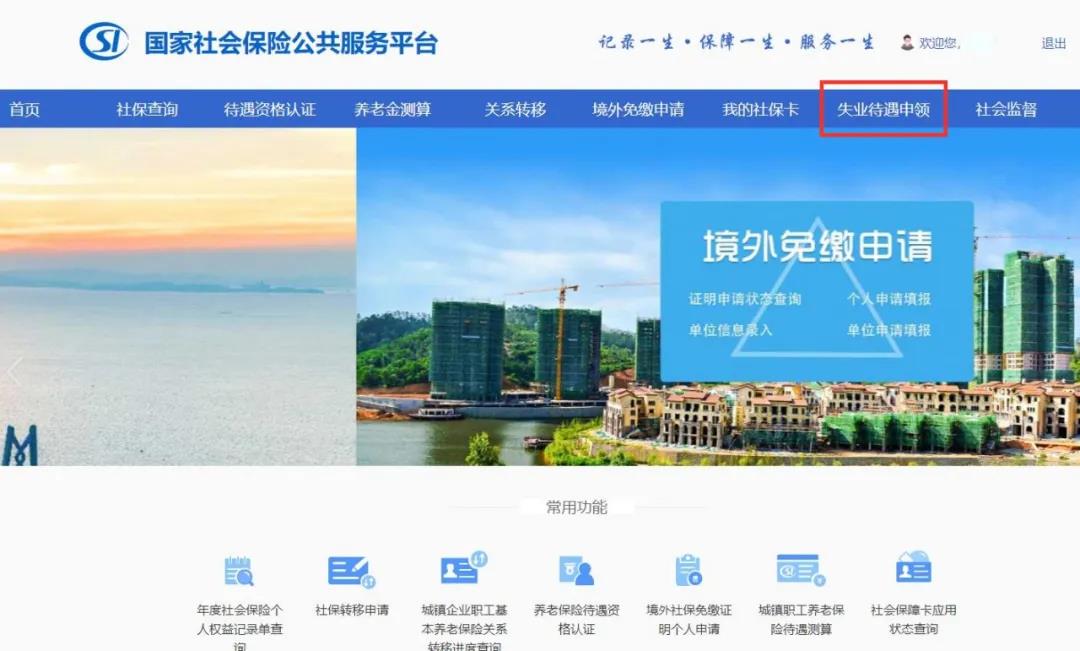Open the 社保查询 menu

[147, 110]
